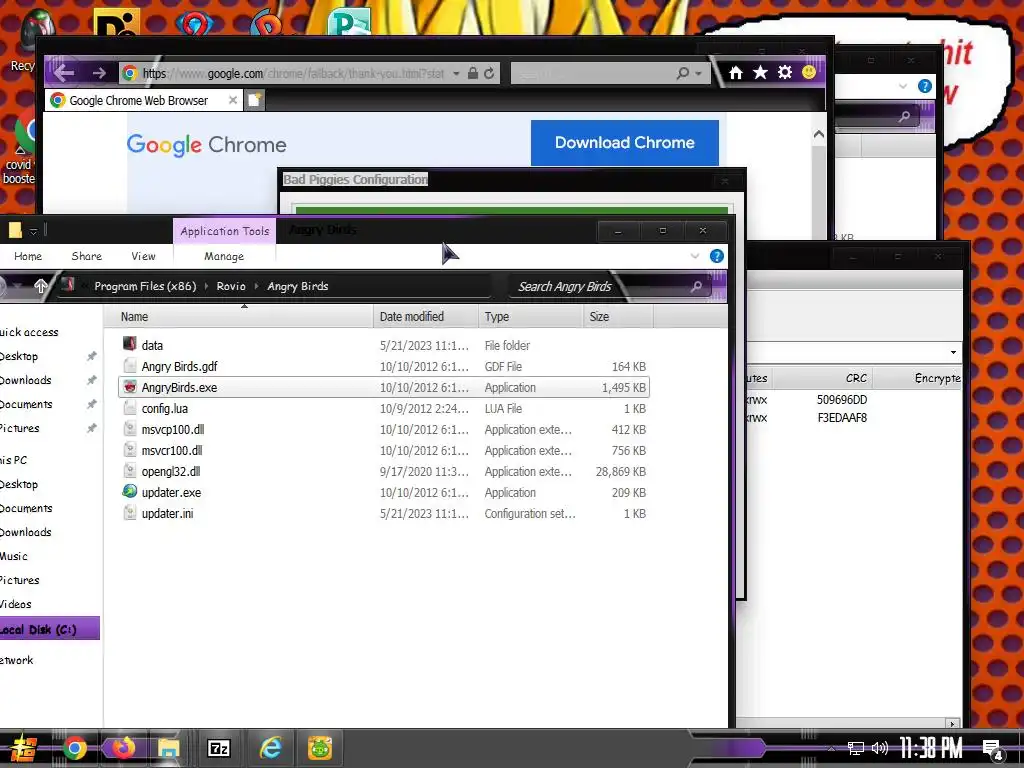Open Internet Explorer favorites star

760,72
